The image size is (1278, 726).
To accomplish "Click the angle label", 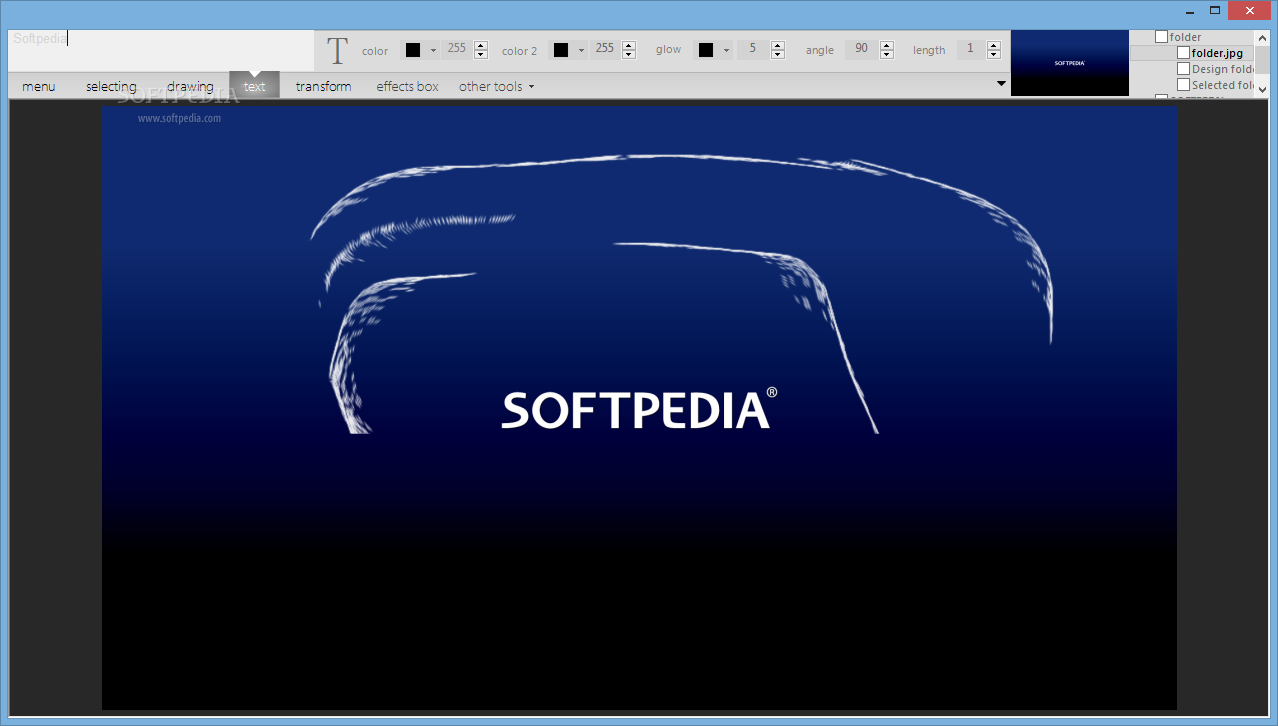I will [x=820, y=50].
